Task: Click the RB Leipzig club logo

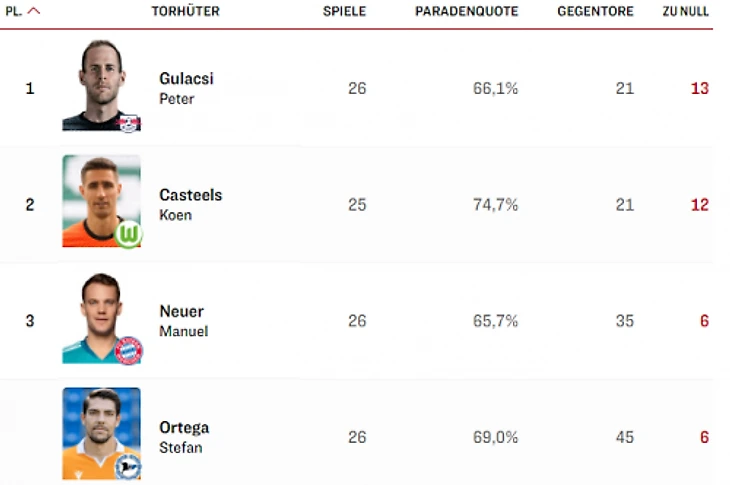Action: pos(128,123)
